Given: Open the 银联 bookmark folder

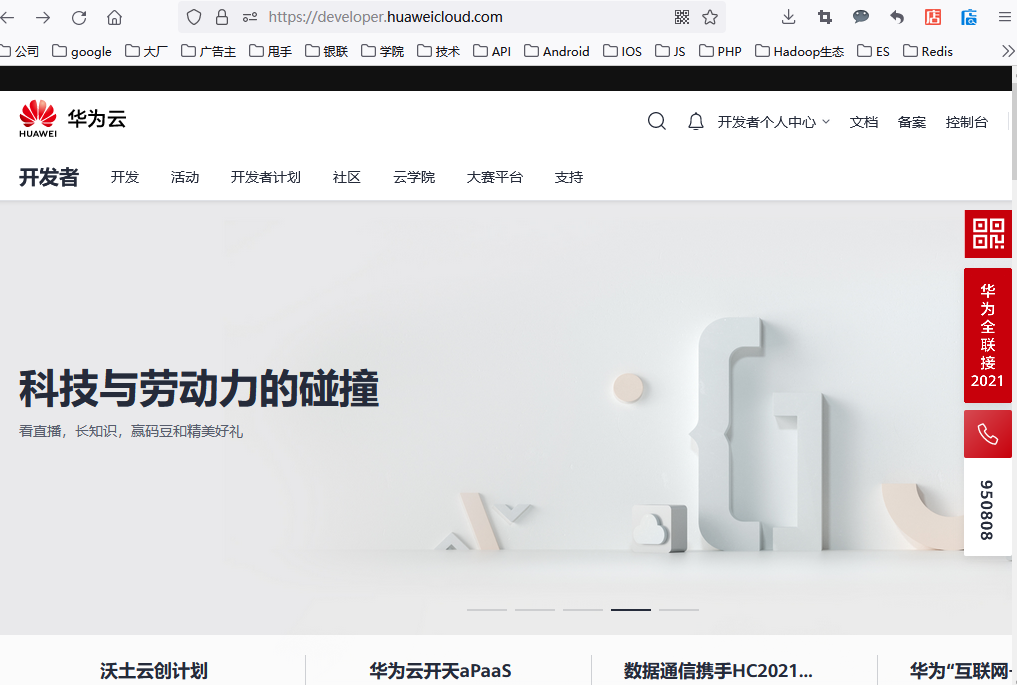Looking at the screenshot, I should click(x=326, y=51).
